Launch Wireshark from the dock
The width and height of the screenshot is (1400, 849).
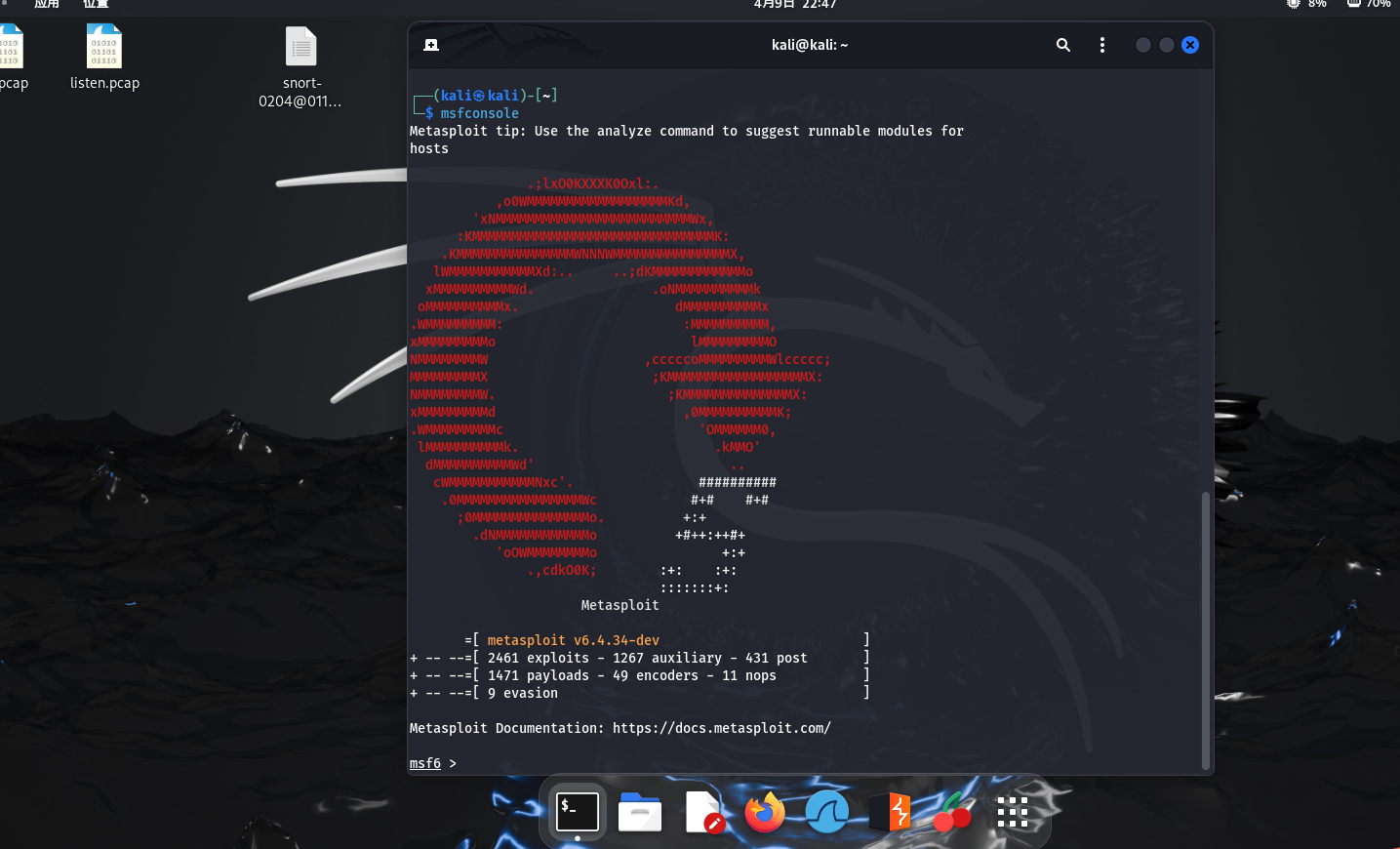click(827, 812)
